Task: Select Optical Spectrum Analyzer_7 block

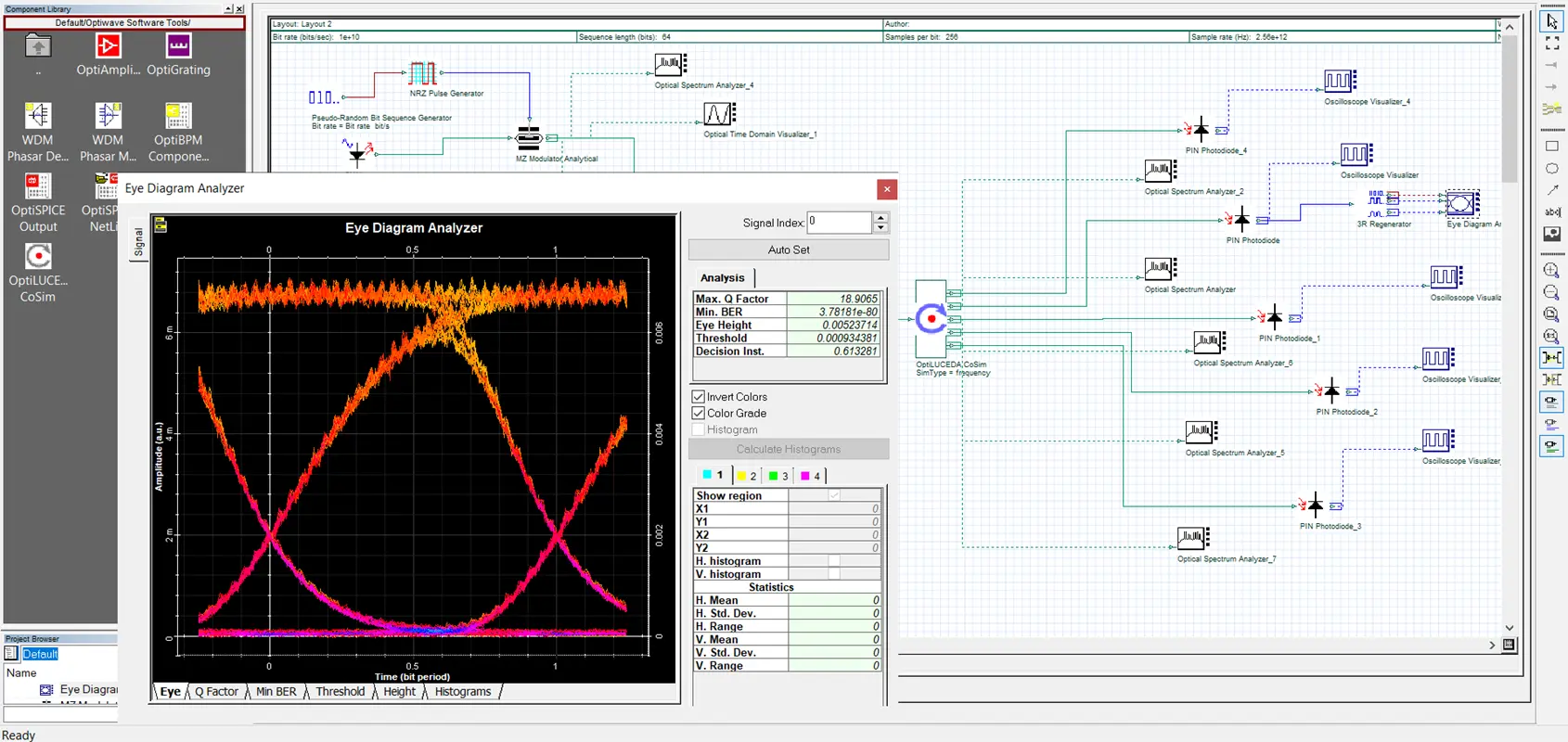Action: pos(1193,538)
